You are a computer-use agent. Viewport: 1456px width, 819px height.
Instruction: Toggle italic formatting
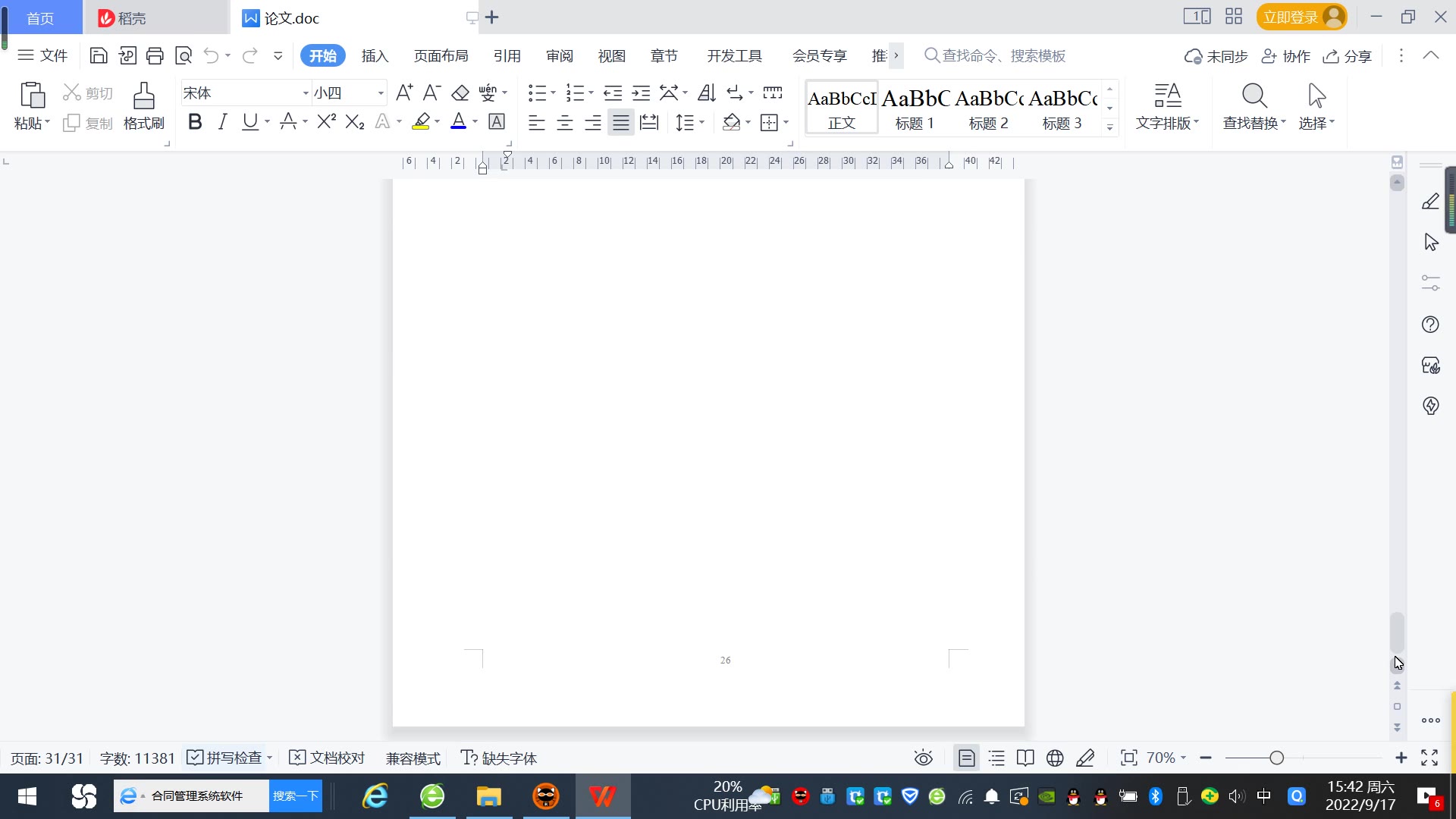click(x=222, y=122)
